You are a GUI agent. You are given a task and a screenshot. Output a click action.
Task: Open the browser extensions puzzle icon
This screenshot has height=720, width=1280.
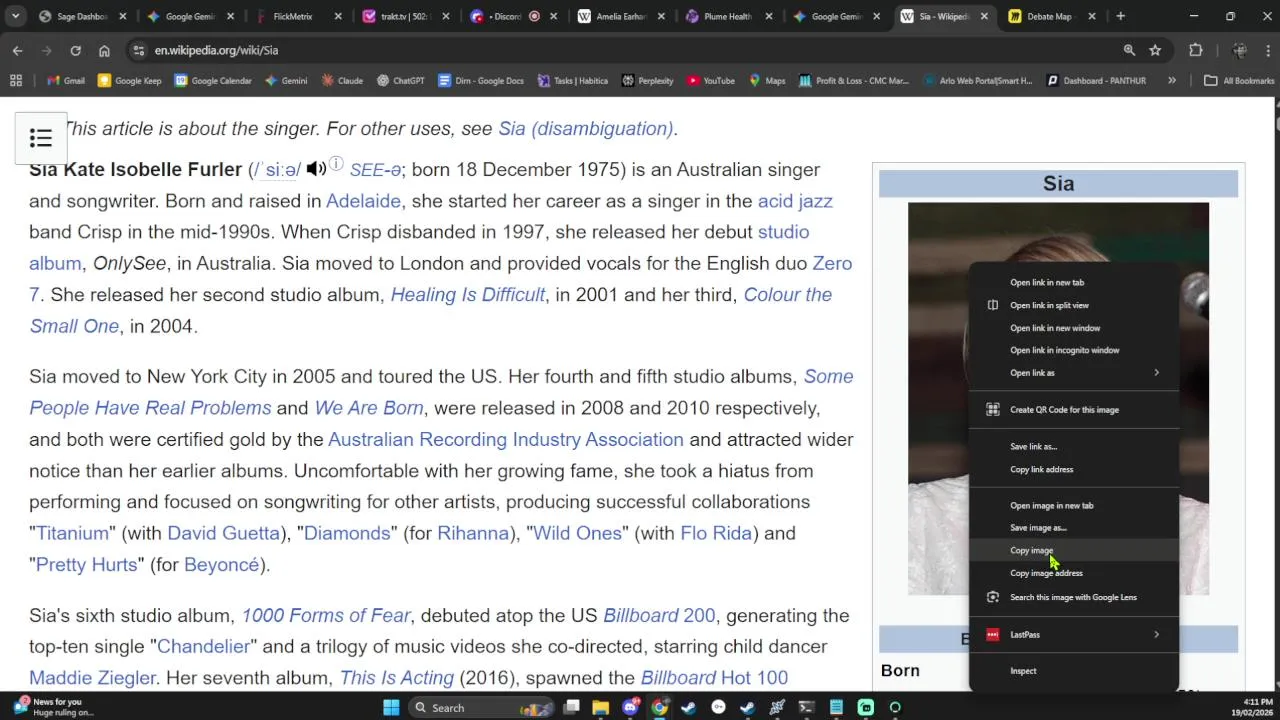[x=1195, y=50]
